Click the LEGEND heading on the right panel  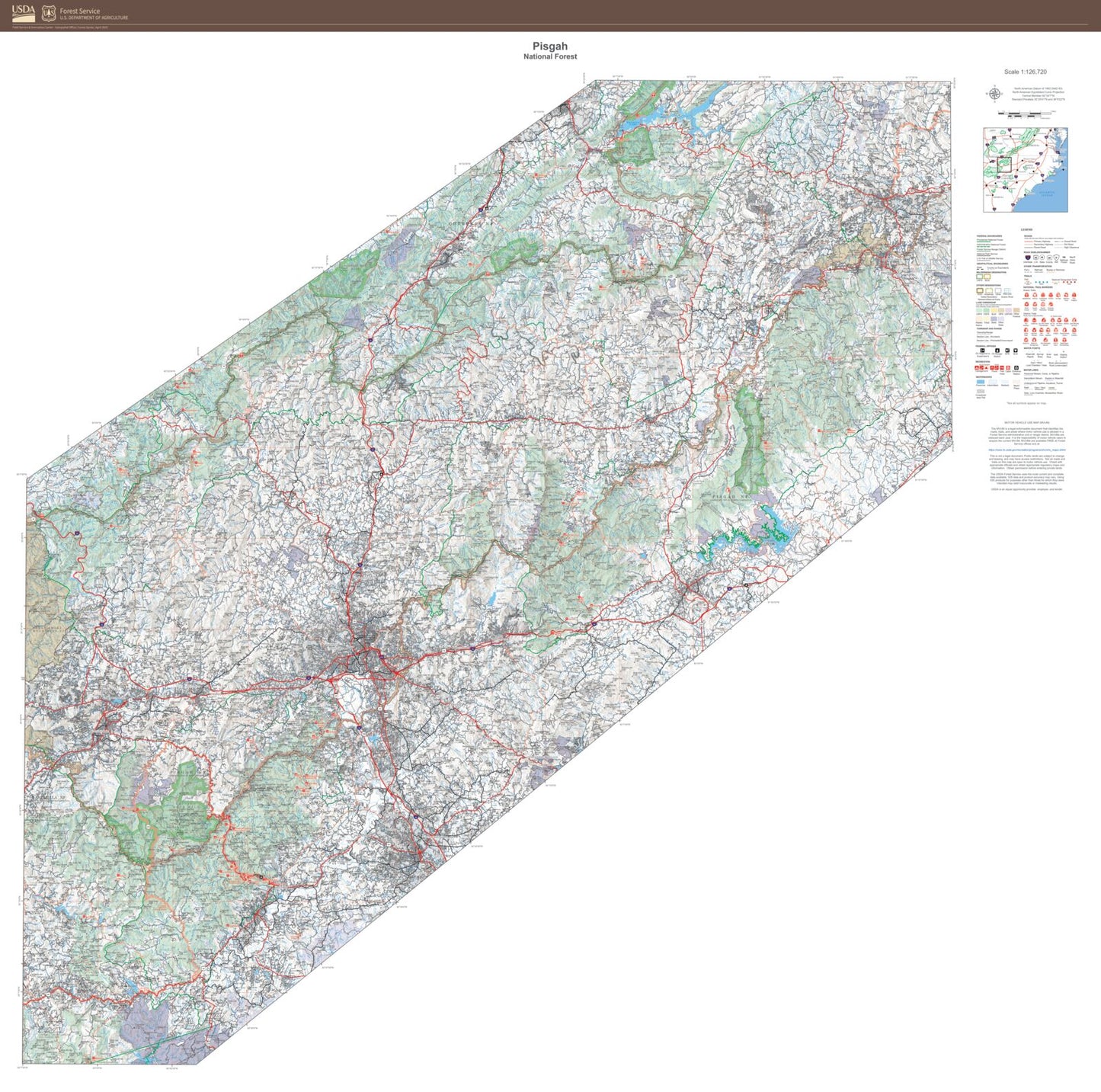[1026, 229]
